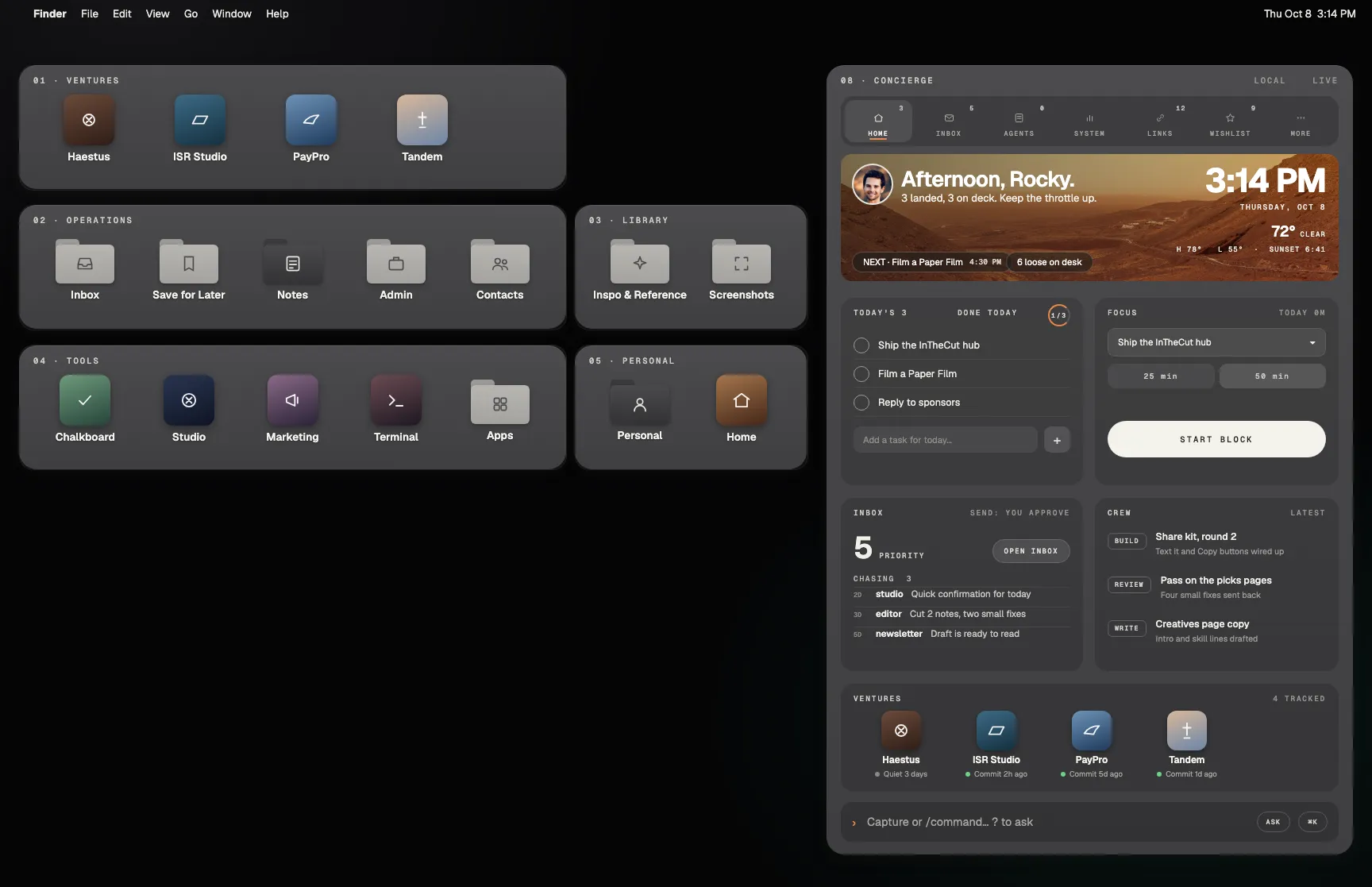Open Tandem icon in the Ventures group
This screenshot has width=1372, height=887.
(x=422, y=120)
